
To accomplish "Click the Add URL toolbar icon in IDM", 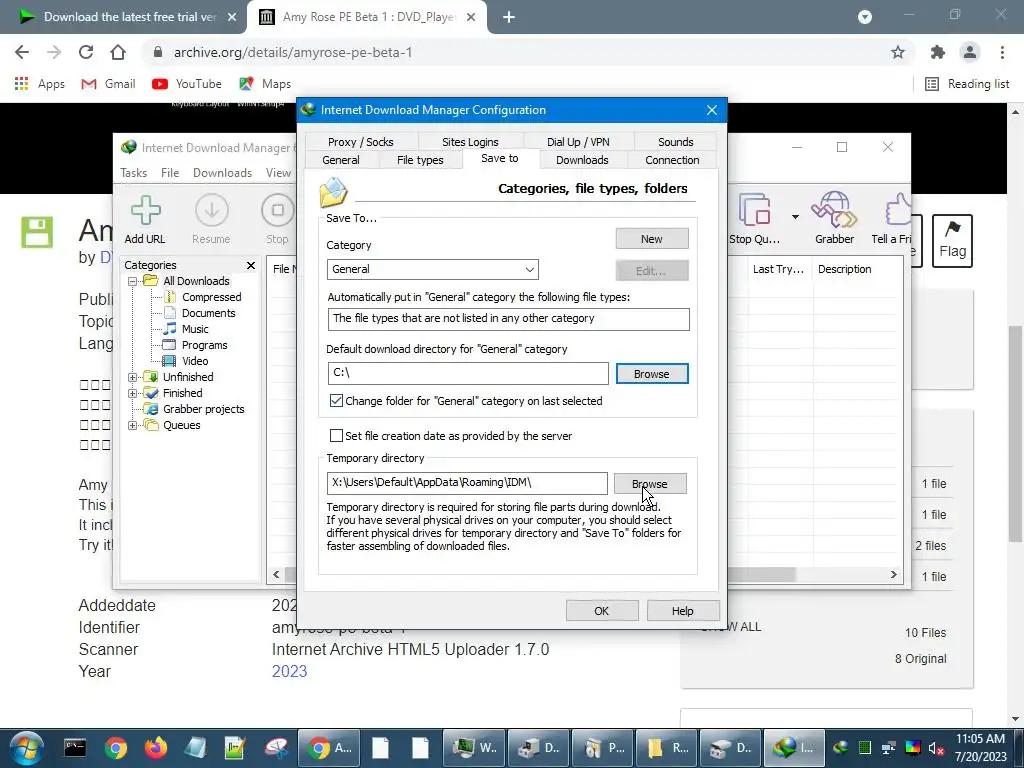I will click(x=145, y=219).
